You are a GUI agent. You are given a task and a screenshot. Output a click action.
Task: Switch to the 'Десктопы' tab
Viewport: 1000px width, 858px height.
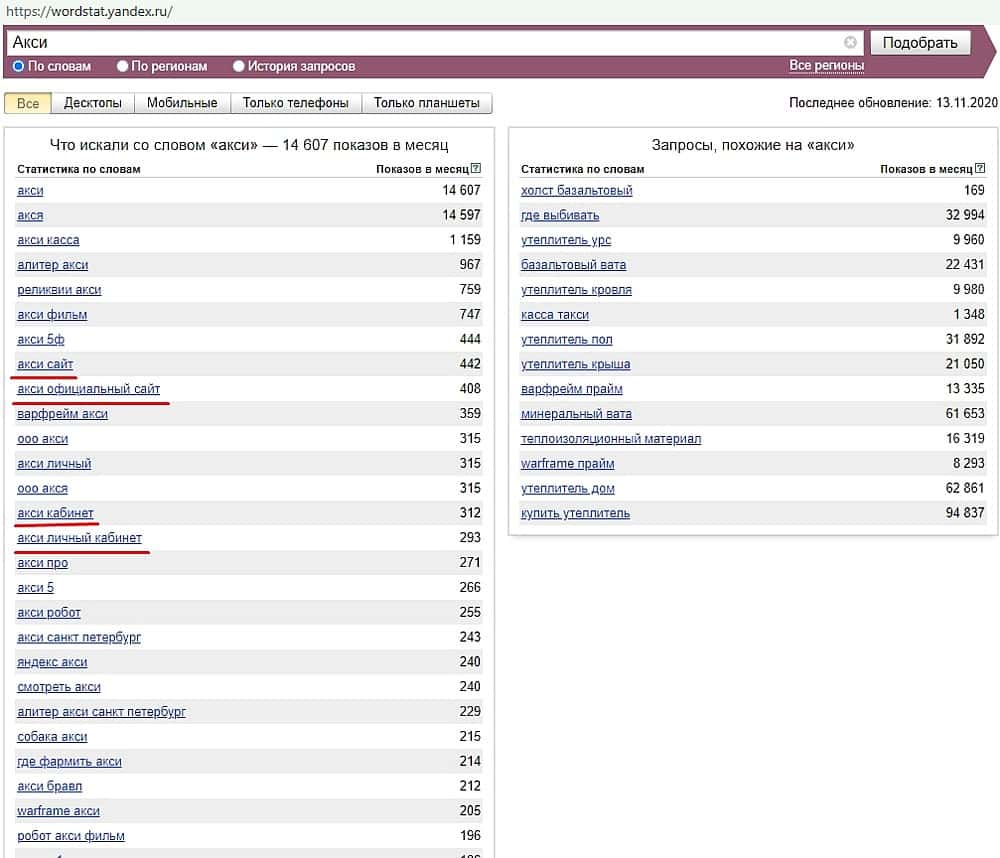tap(92, 103)
